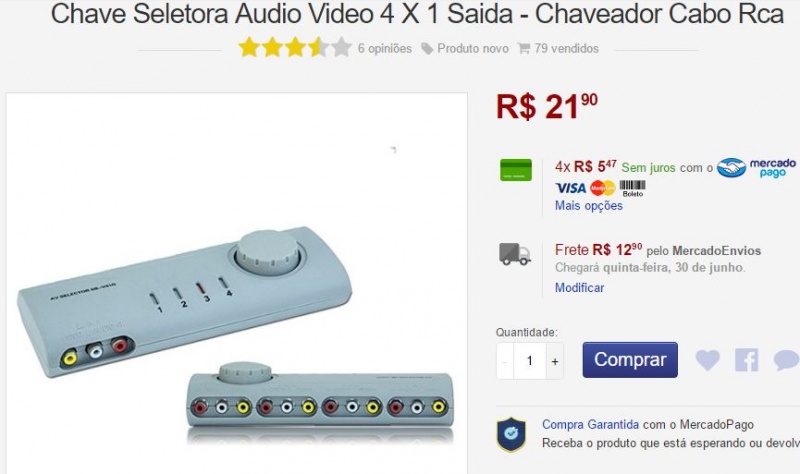
Task: Choose the Boleto barcode payment icon
Action: [633, 188]
